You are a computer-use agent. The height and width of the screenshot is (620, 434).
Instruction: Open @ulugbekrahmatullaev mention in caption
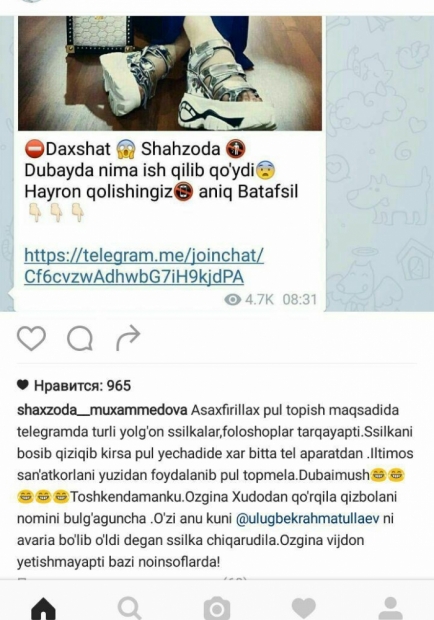pyautogui.click(x=308, y=518)
